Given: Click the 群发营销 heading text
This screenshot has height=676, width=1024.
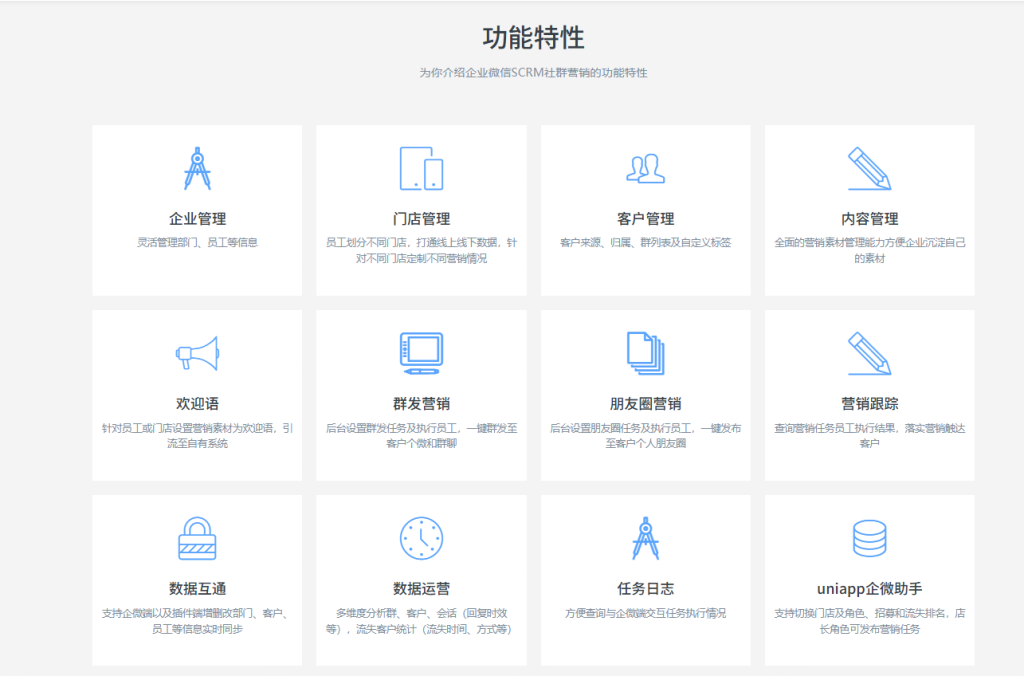Looking at the screenshot, I should tap(421, 404).
